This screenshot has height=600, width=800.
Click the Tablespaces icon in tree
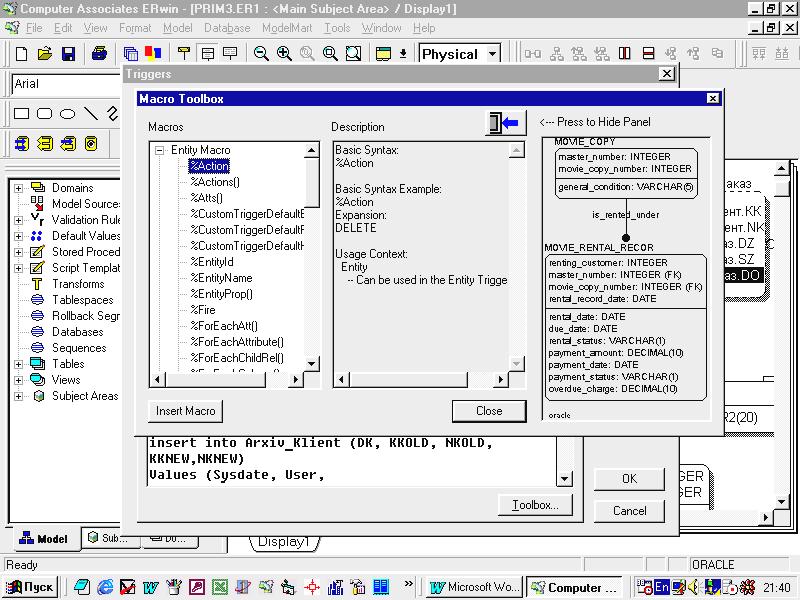pyautogui.click(x=37, y=299)
